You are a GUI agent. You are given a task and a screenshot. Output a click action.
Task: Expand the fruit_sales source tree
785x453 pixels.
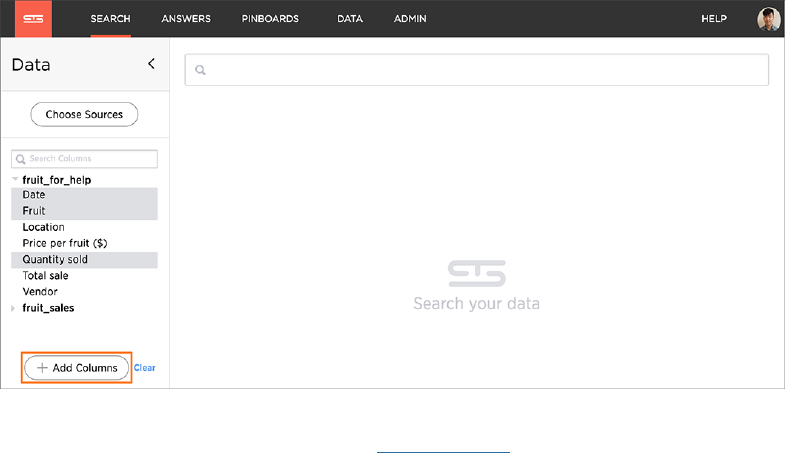[x=14, y=308]
